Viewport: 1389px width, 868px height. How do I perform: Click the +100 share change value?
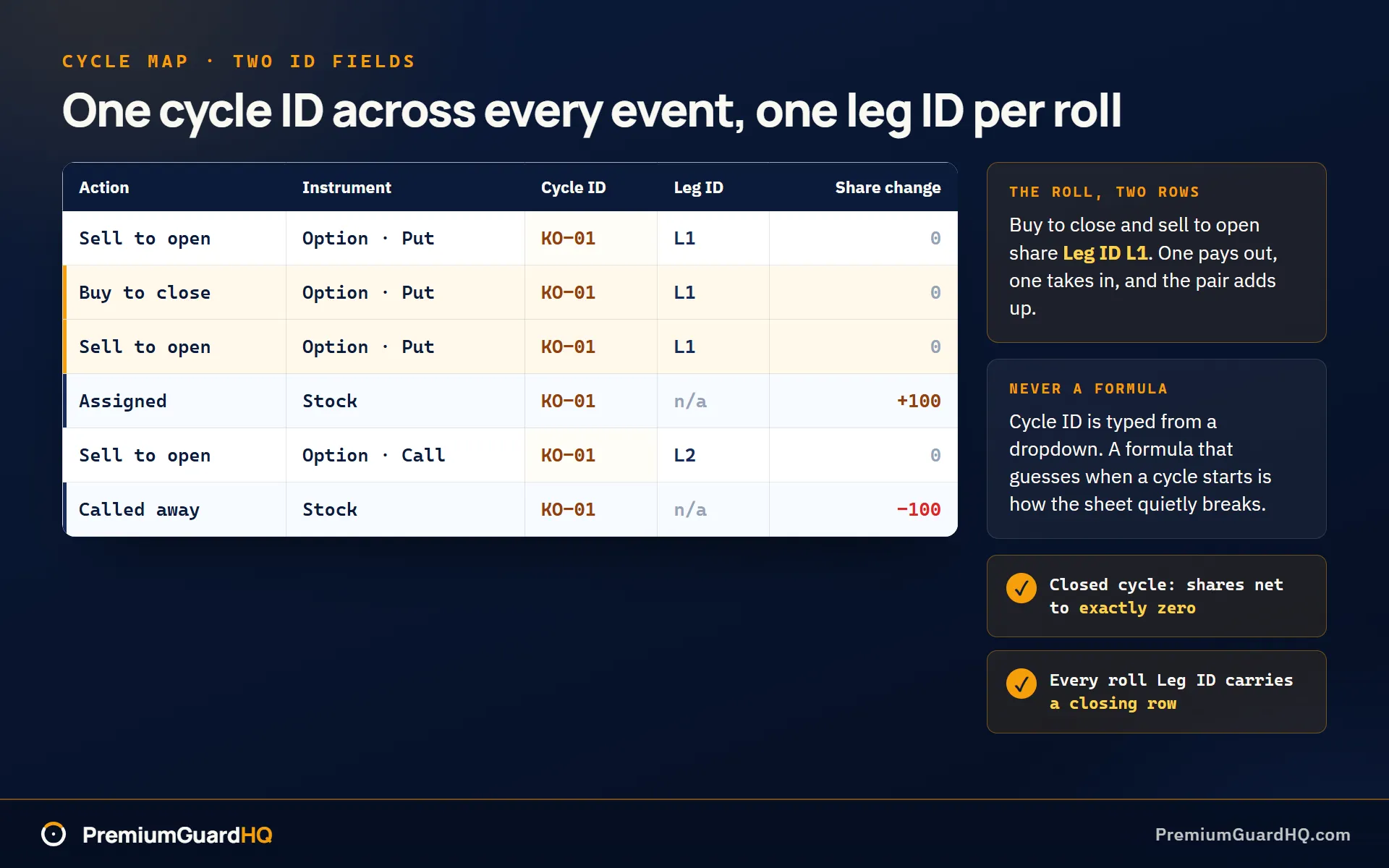pyautogui.click(x=919, y=401)
